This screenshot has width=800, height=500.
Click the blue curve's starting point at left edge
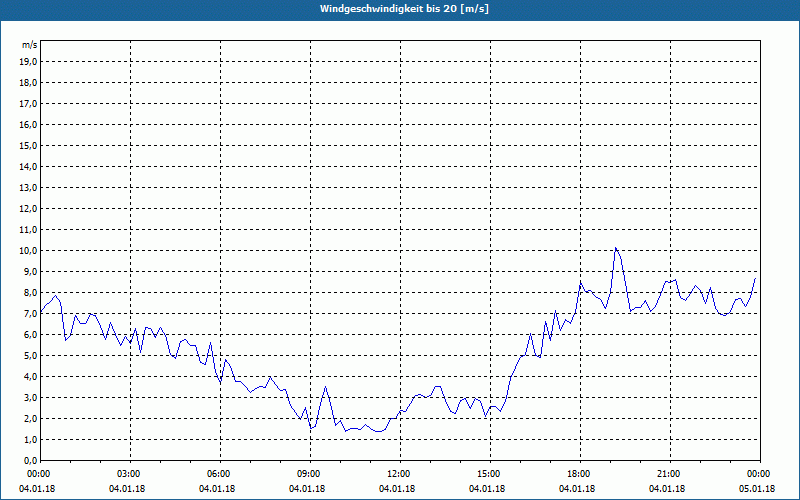[41, 311]
